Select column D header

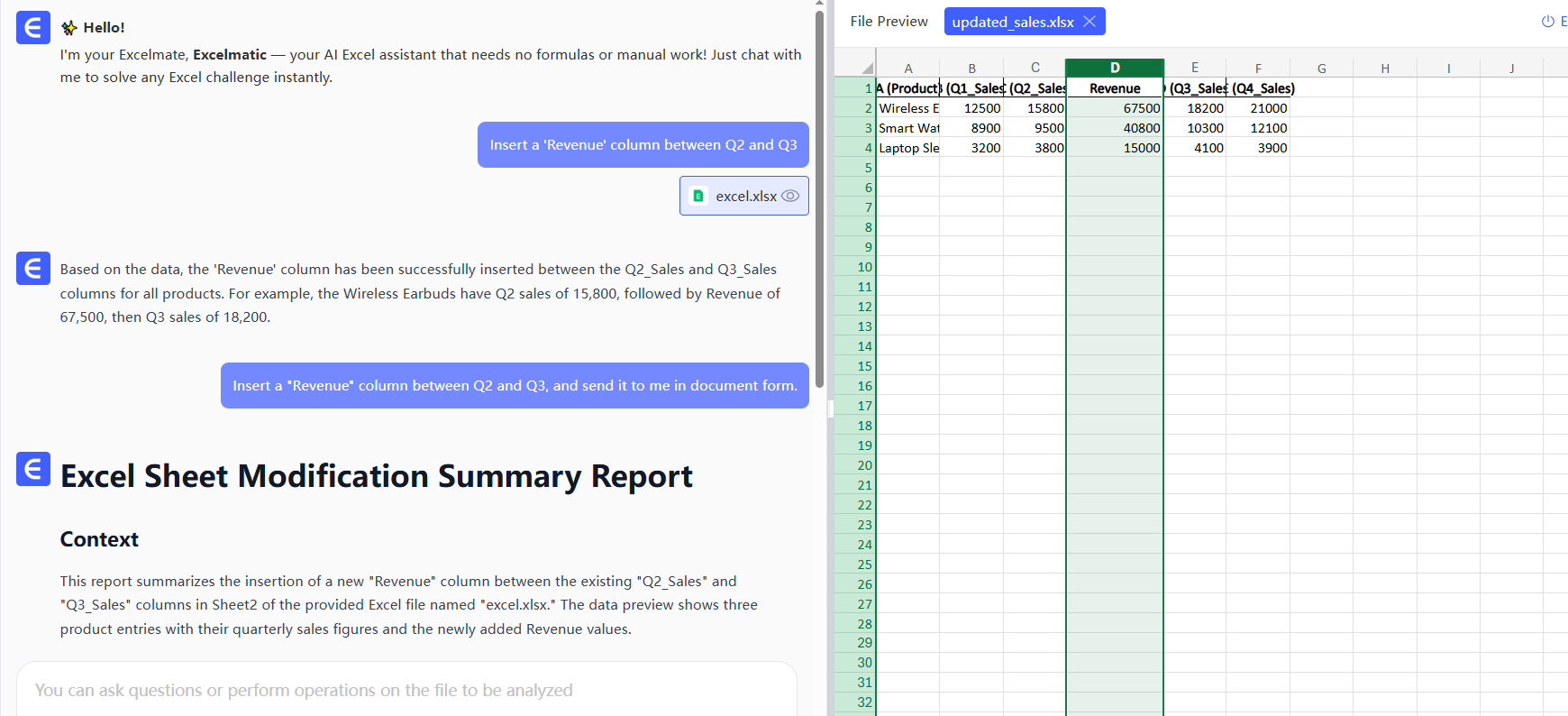(x=1114, y=69)
